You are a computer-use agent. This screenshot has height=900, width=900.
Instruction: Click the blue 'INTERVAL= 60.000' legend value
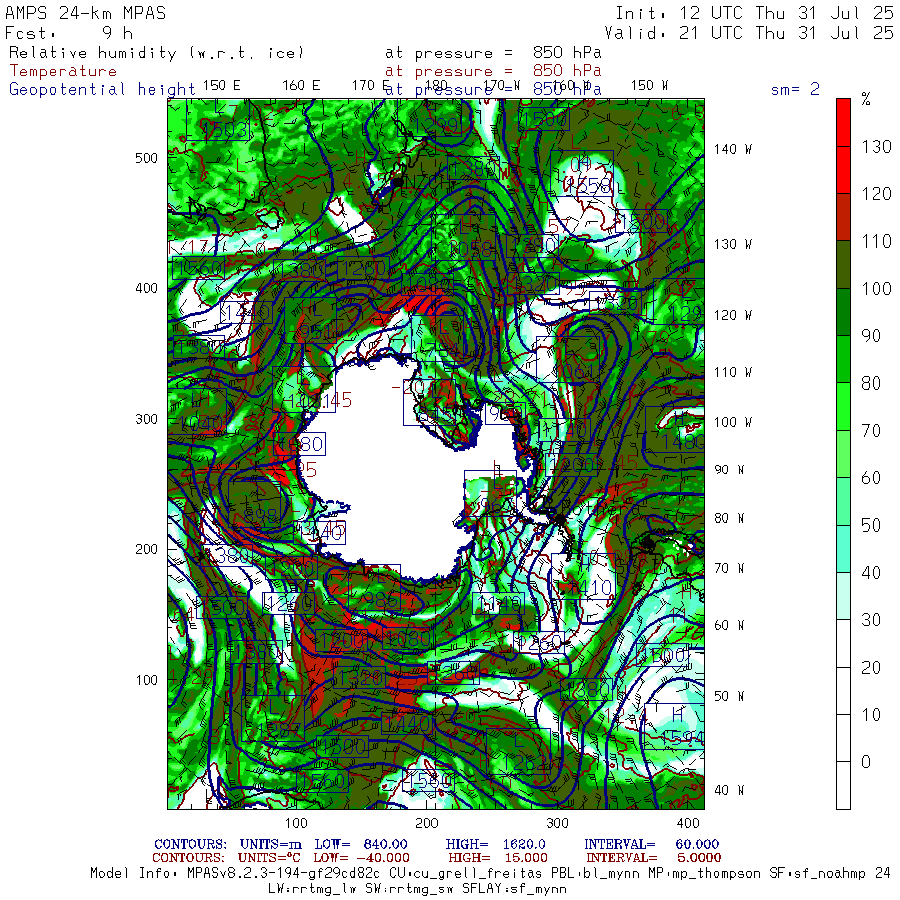(x=651, y=844)
